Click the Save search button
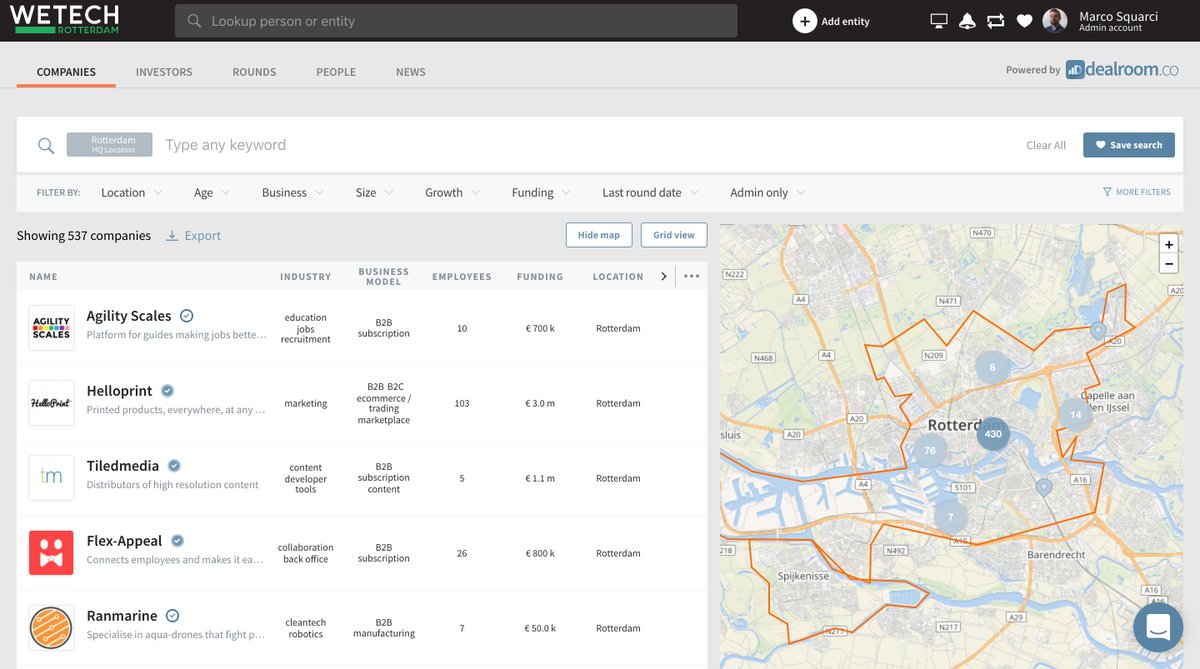The height and width of the screenshot is (669, 1200). pos(1129,145)
